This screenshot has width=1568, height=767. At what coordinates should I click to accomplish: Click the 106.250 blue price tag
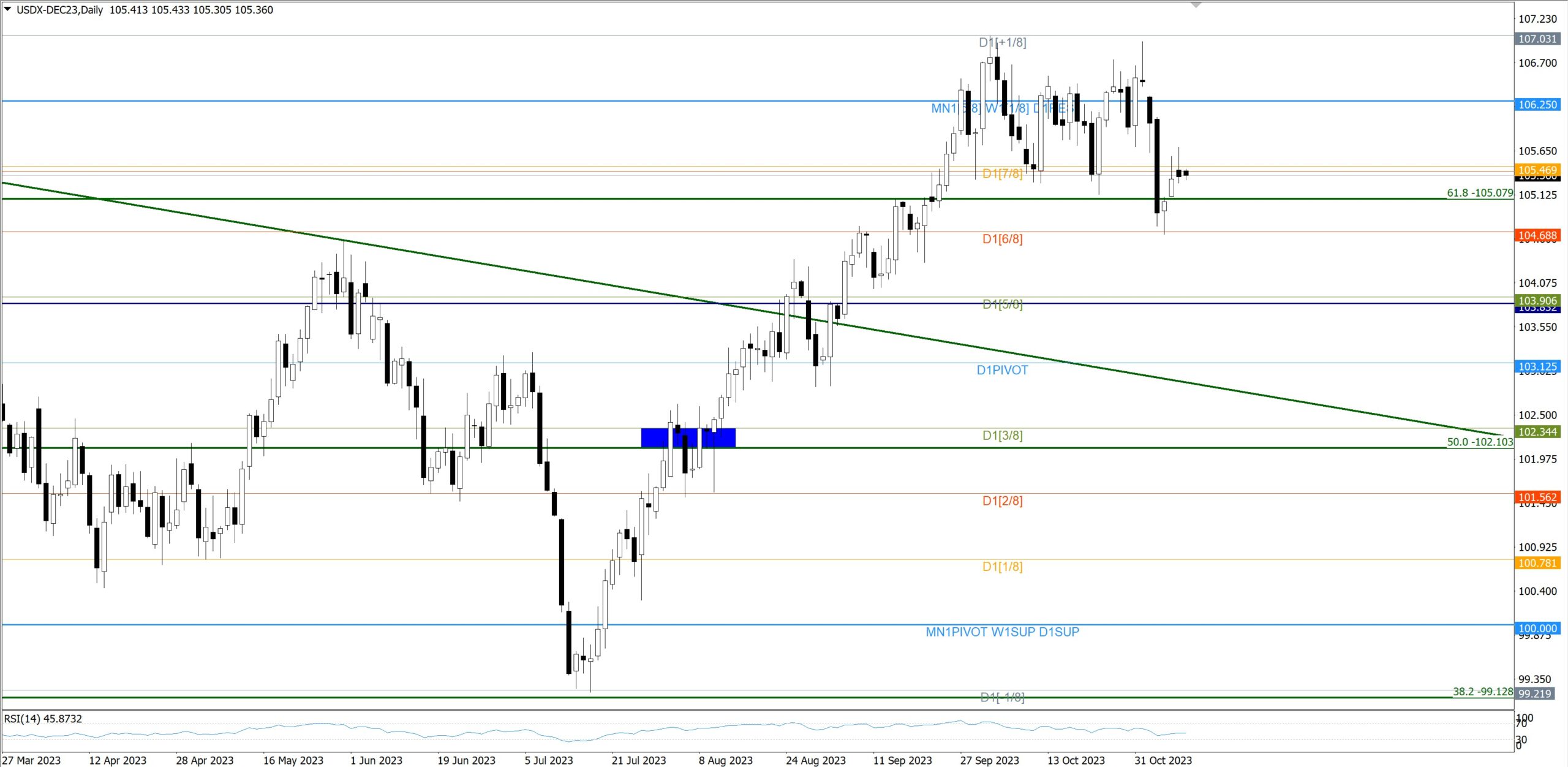coord(1537,105)
